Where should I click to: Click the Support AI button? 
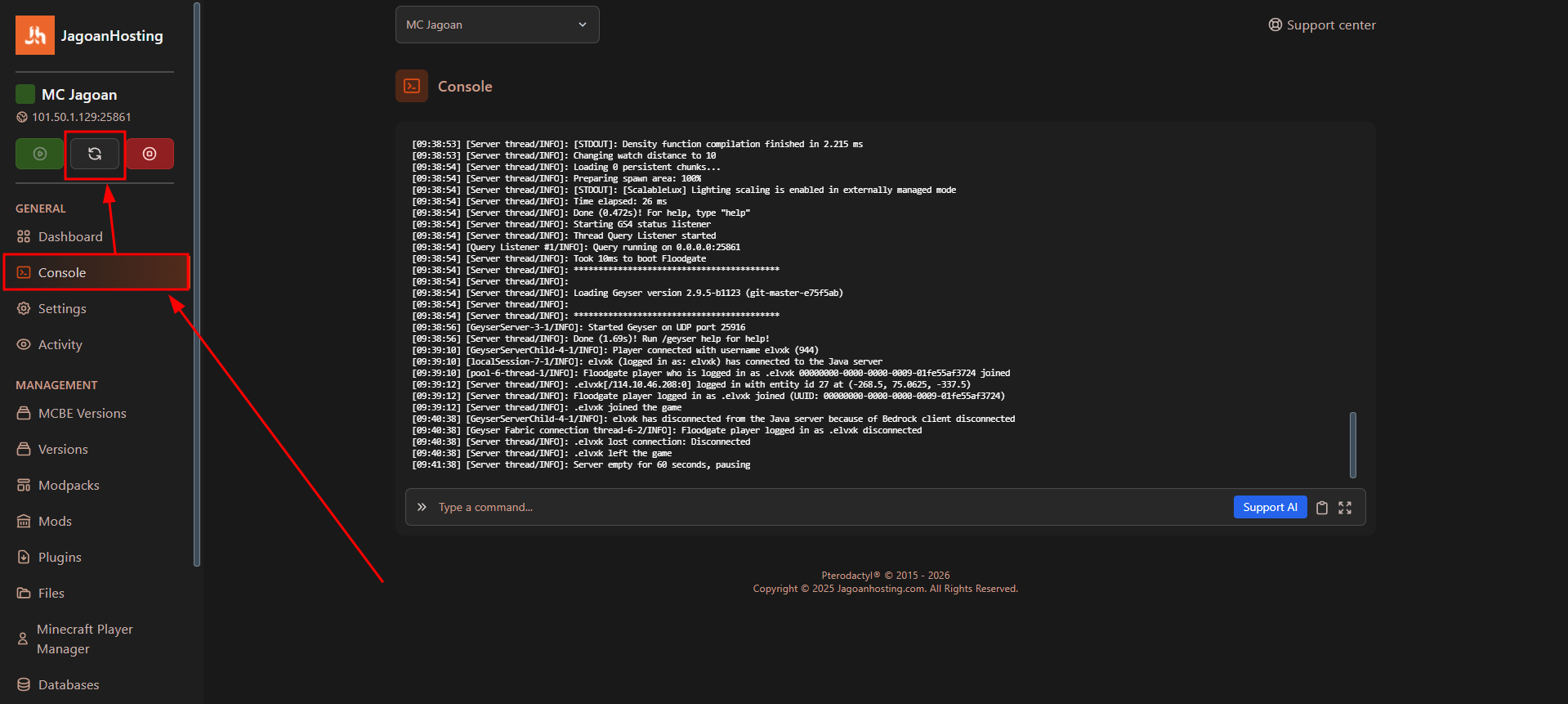coord(1270,507)
